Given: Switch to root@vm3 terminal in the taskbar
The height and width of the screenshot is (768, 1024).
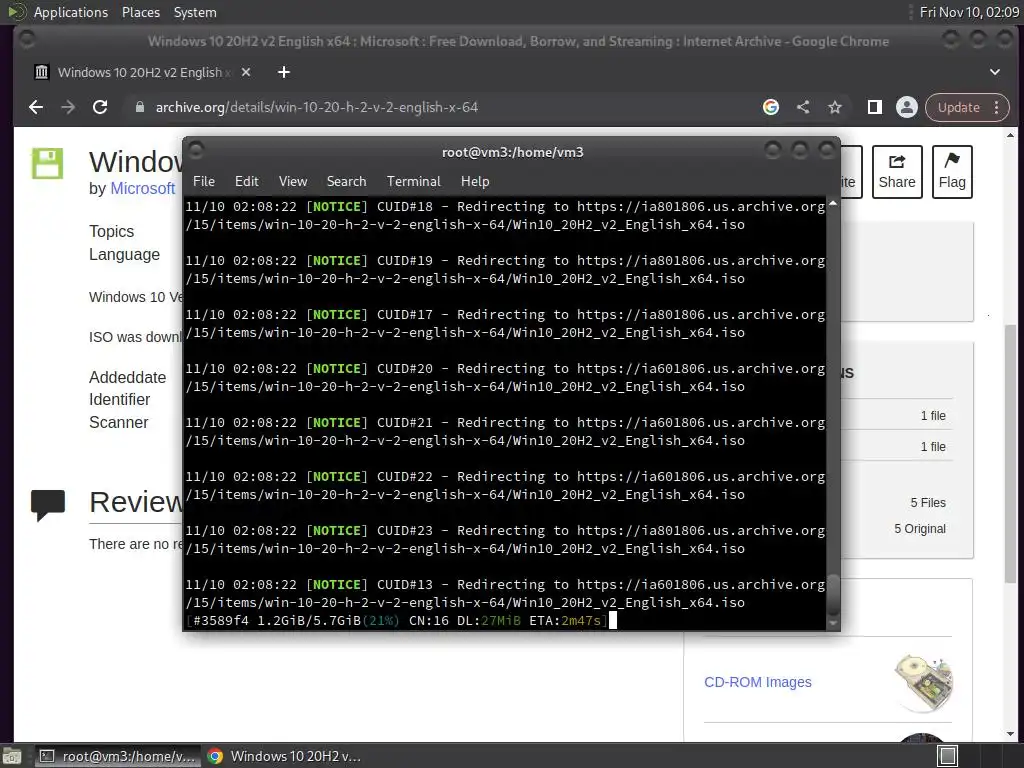Looking at the screenshot, I should pos(117,756).
